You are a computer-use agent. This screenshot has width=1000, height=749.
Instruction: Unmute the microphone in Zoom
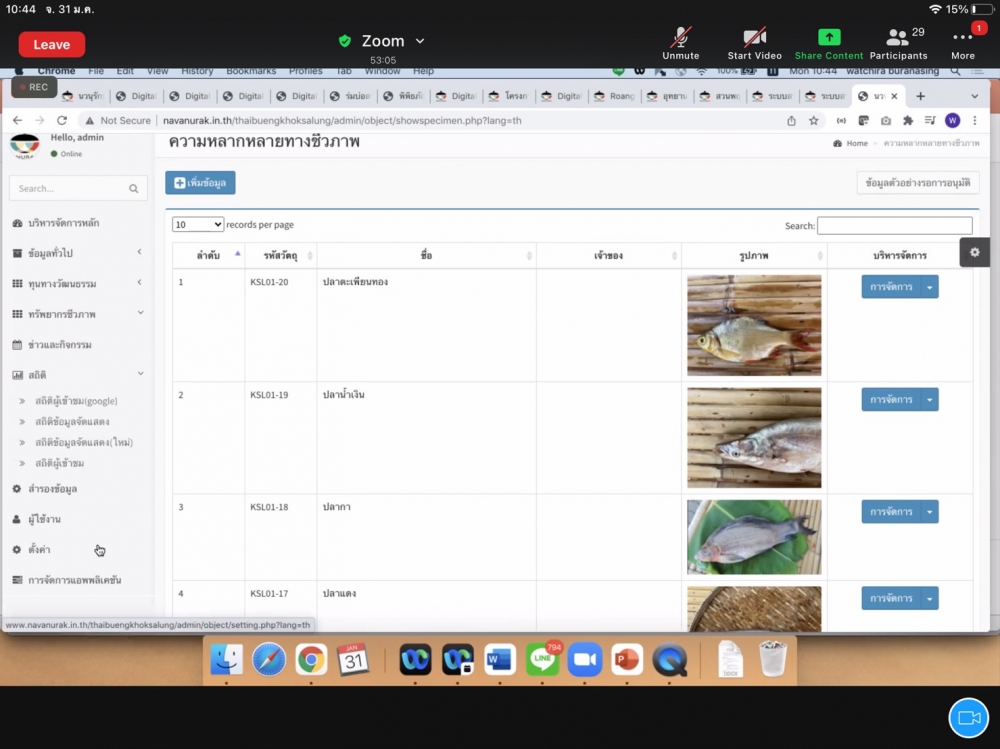pyautogui.click(x=681, y=42)
